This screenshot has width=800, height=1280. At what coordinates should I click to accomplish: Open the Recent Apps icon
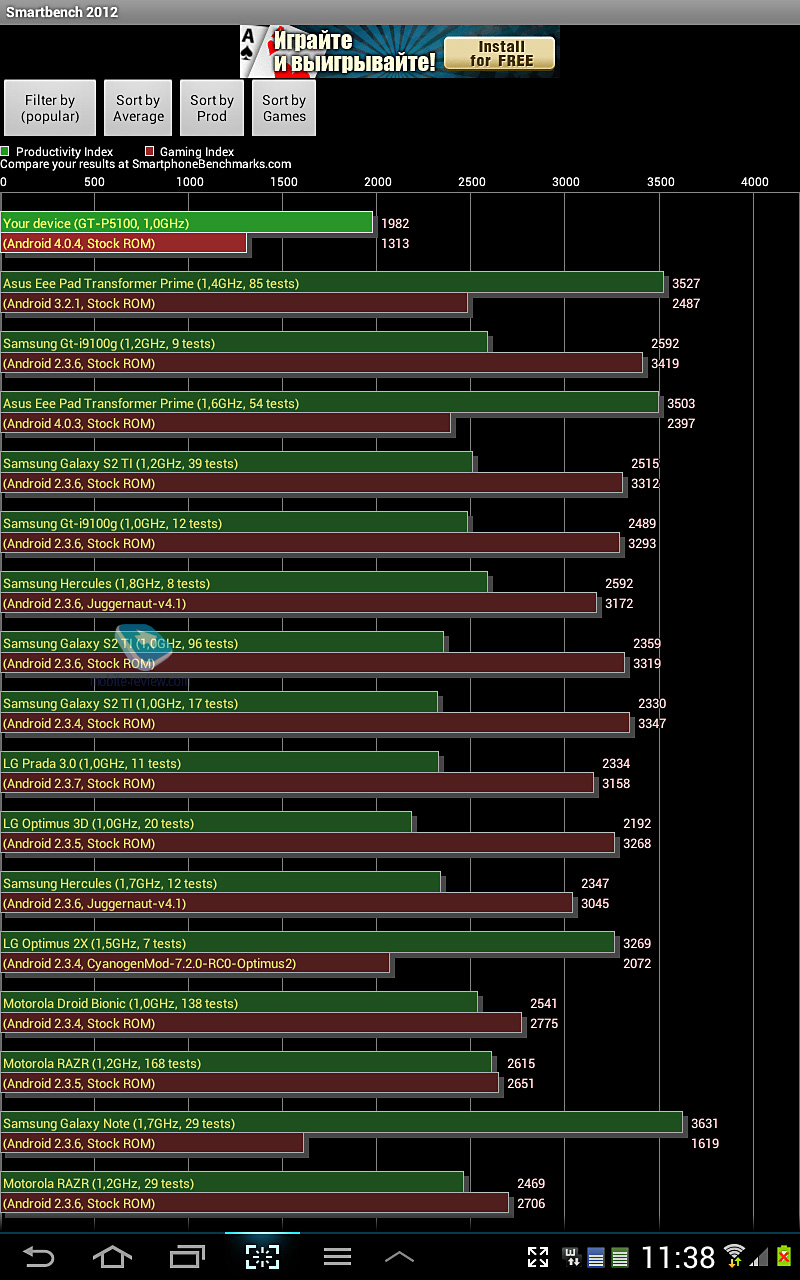[187, 1256]
